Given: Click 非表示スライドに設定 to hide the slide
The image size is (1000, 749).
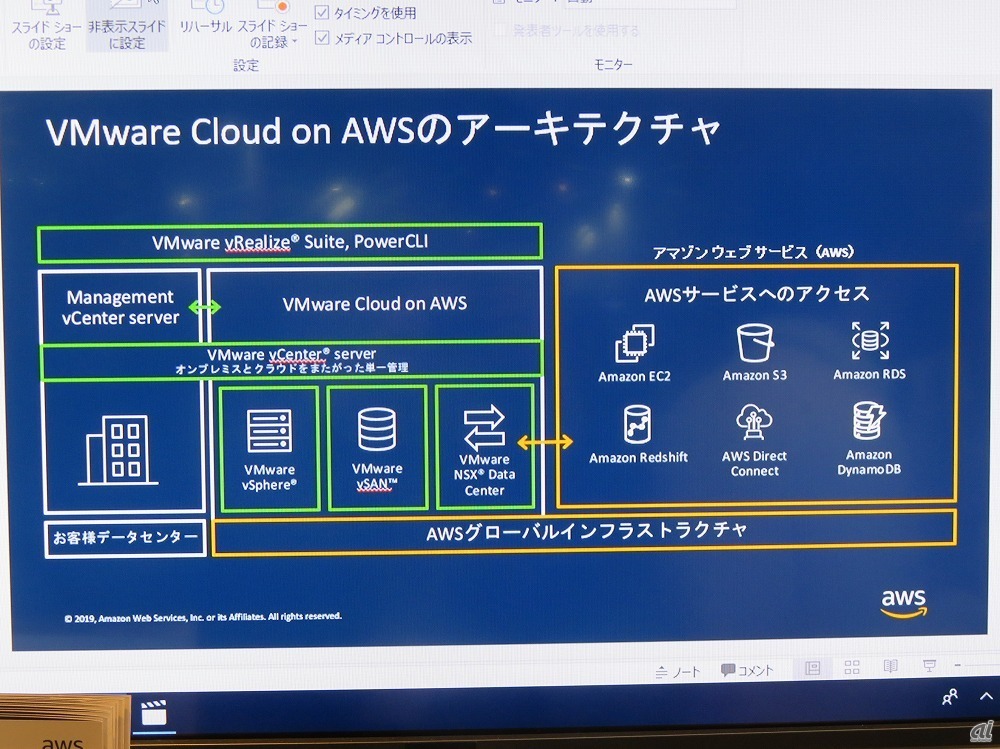Looking at the screenshot, I should point(127,26).
